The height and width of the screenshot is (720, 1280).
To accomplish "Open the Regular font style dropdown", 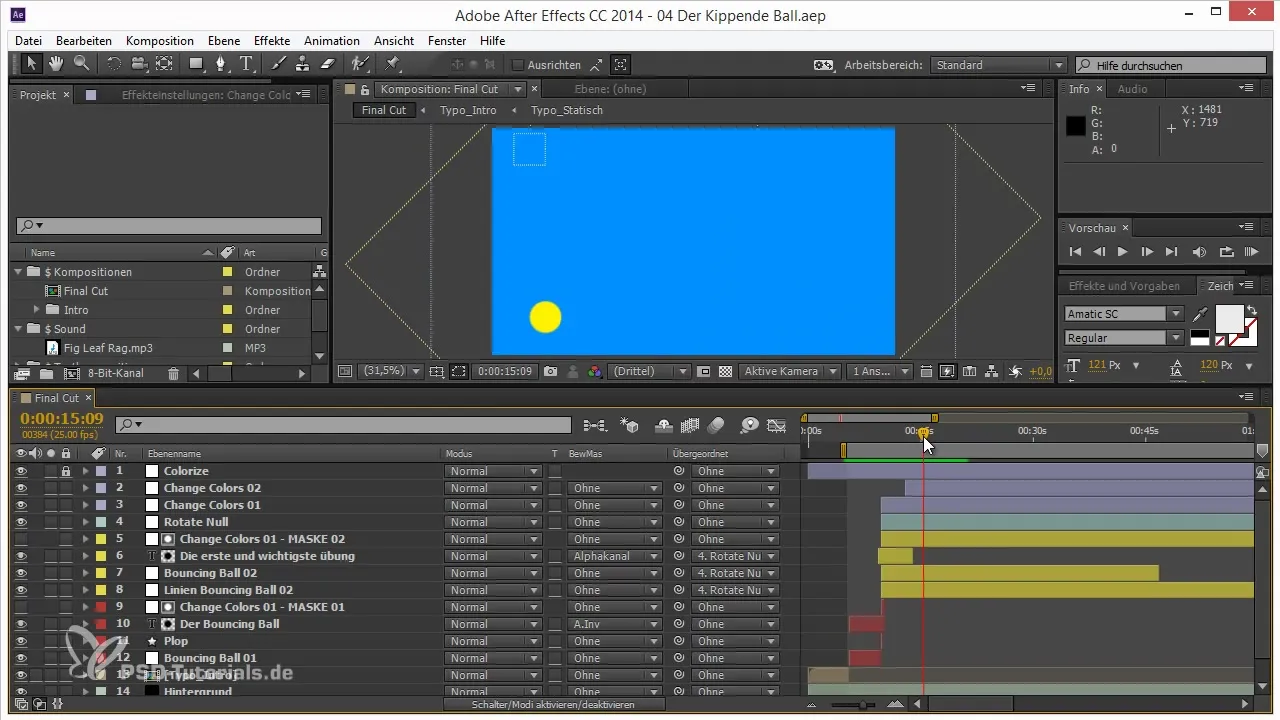I will point(1124,338).
